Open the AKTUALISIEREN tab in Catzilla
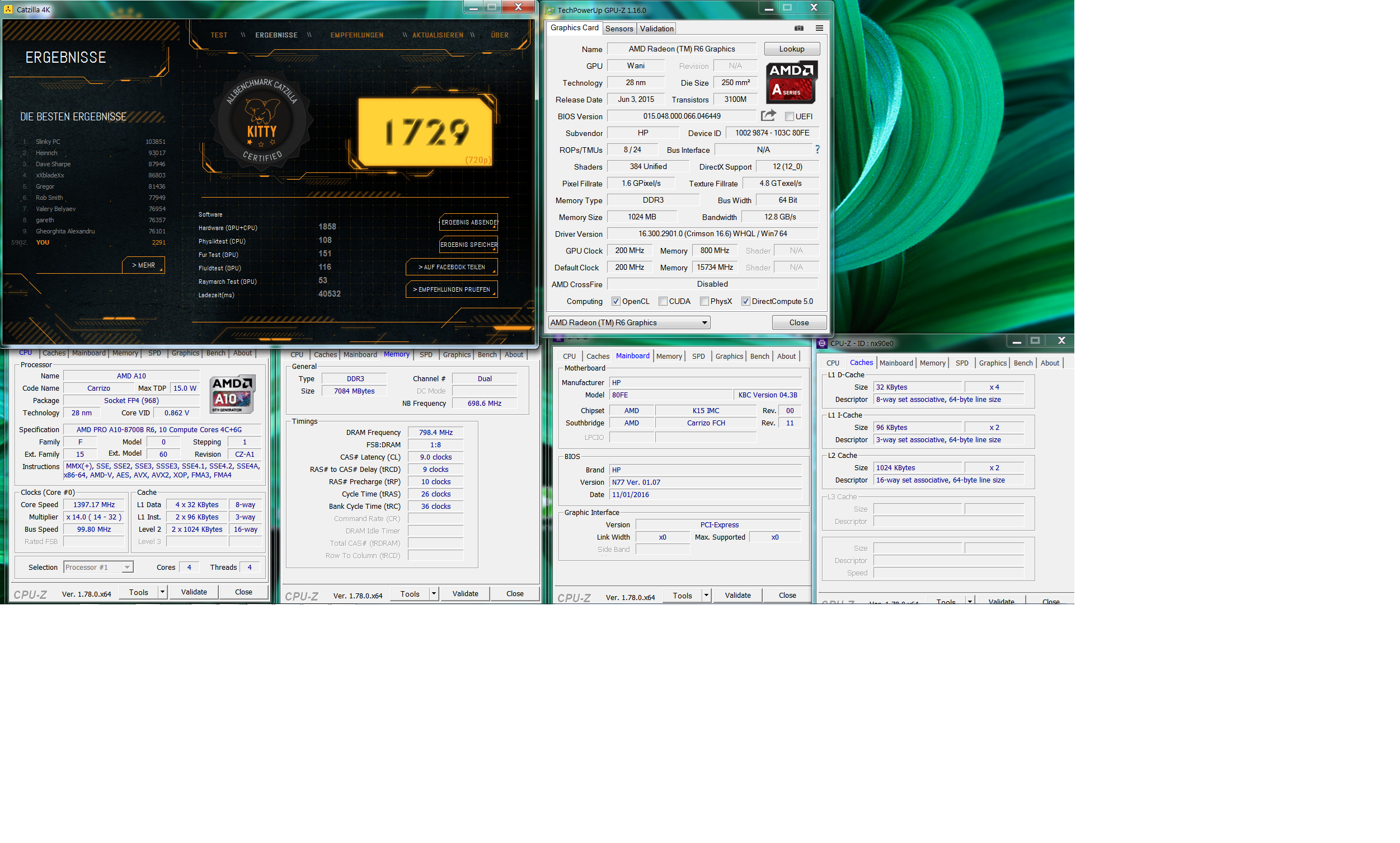This screenshot has width=1400, height=843. click(437, 35)
